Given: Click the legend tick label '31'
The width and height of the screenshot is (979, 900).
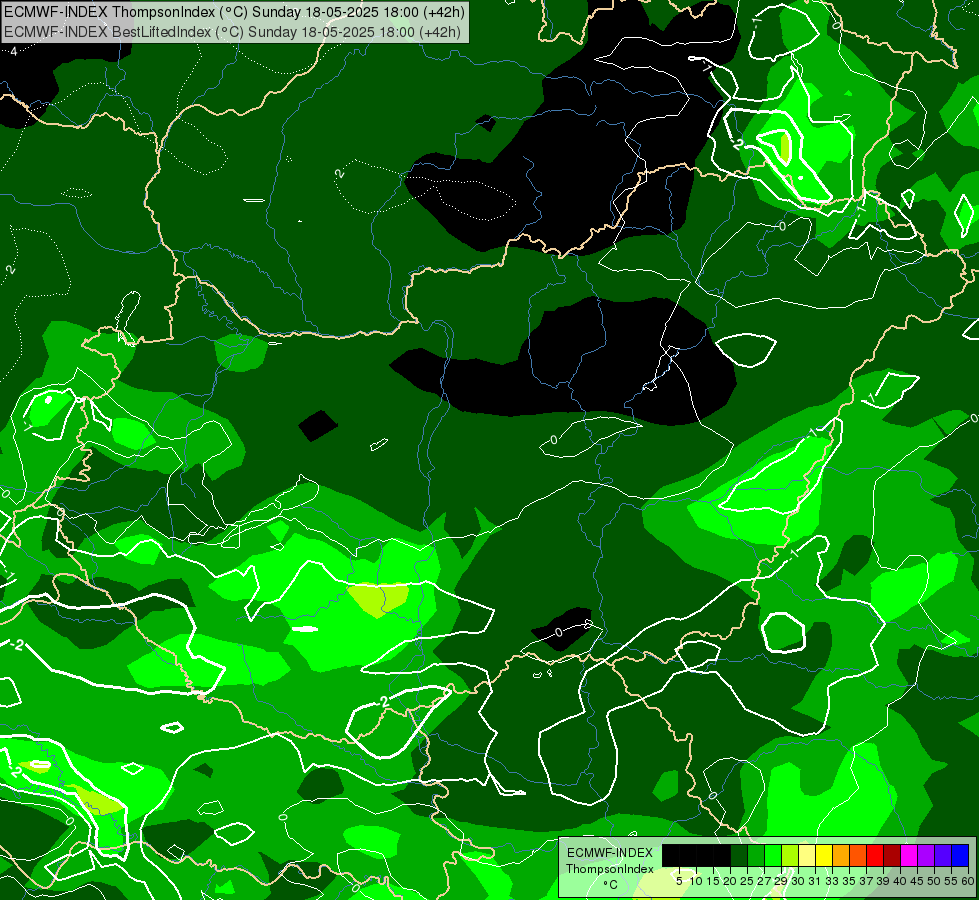Looking at the screenshot, I should [815, 881].
